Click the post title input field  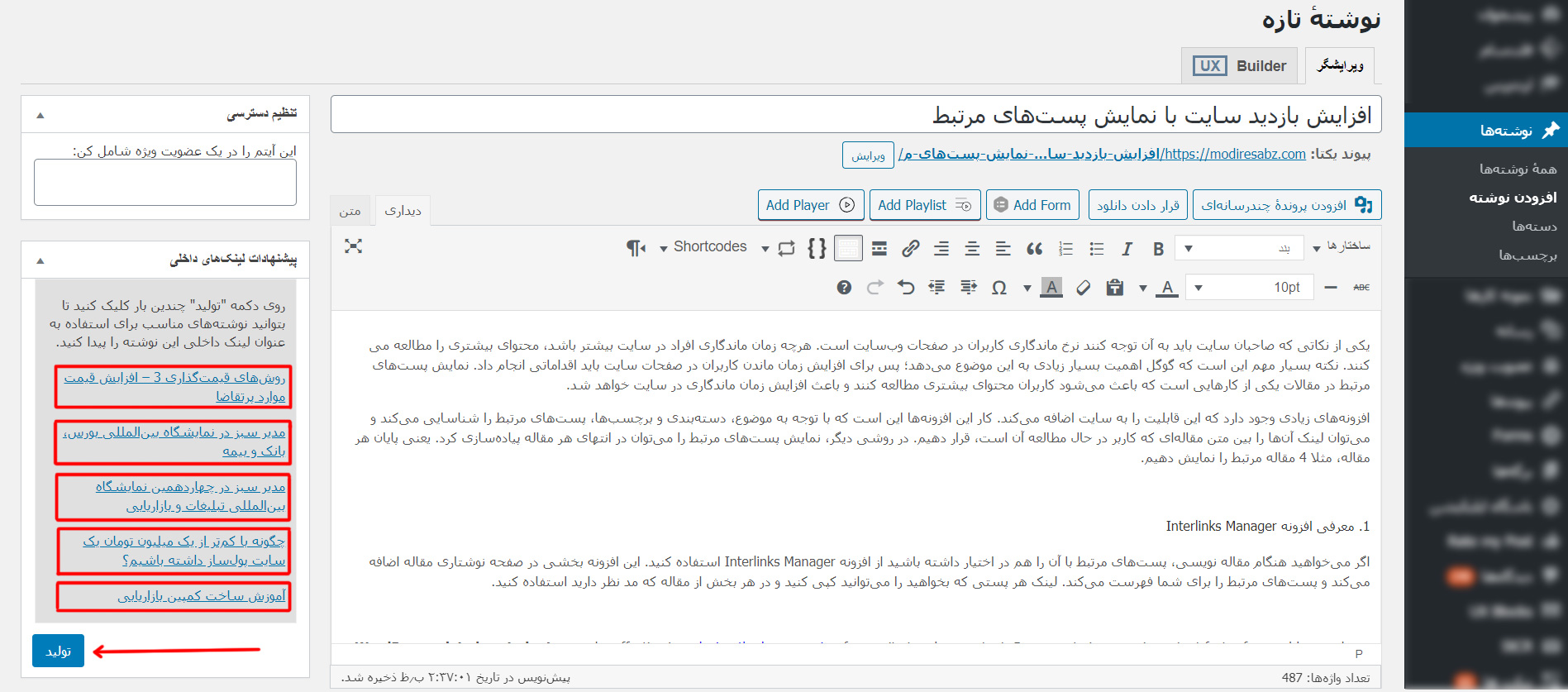click(855, 115)
